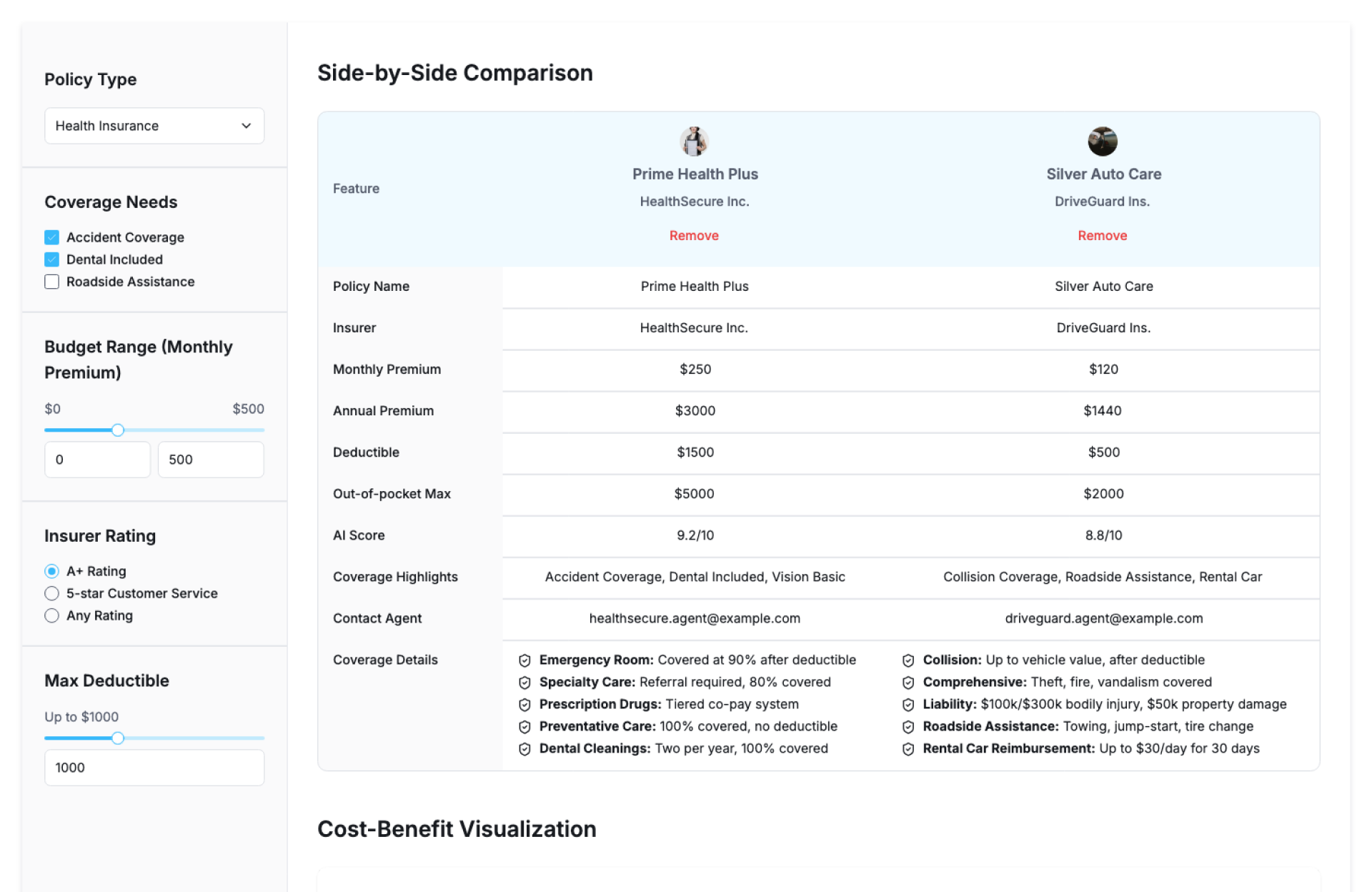Remove Silver Auto Care from comparison
1372x892 pixels.
[x=1102, y=236]
